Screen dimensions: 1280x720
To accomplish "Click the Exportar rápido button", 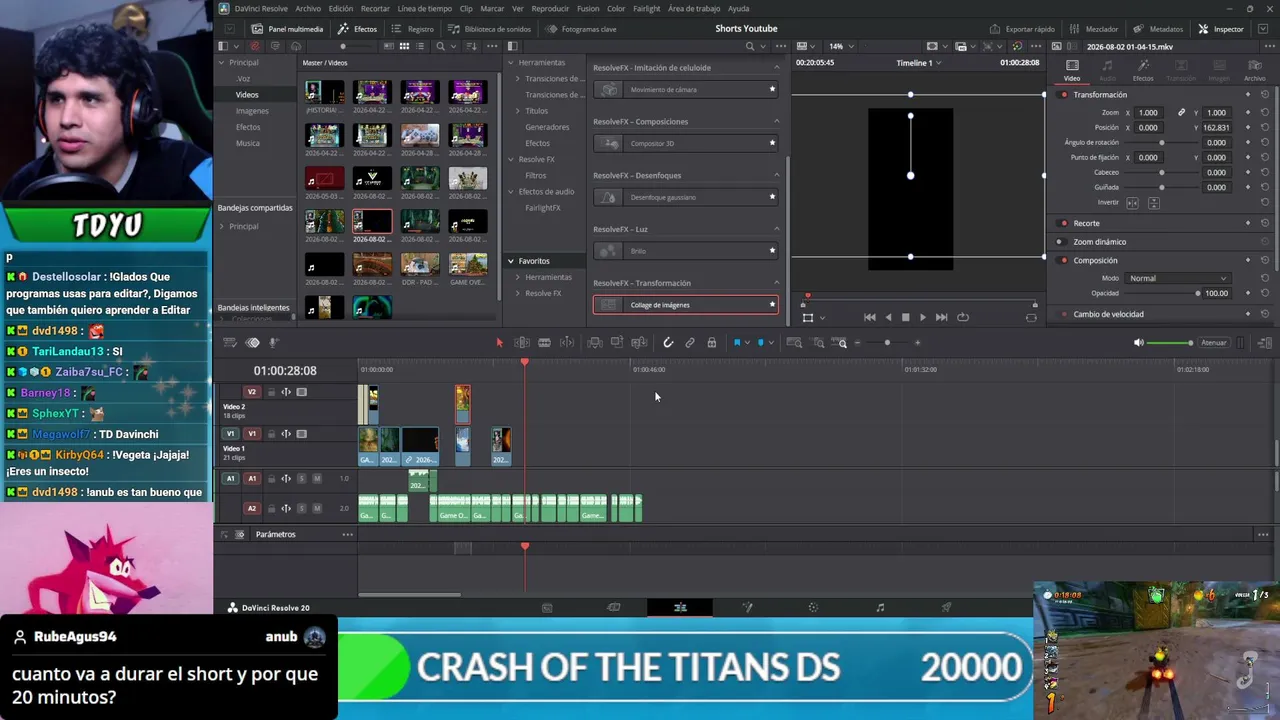I will pyautogui.click(x=1022, y=29).
